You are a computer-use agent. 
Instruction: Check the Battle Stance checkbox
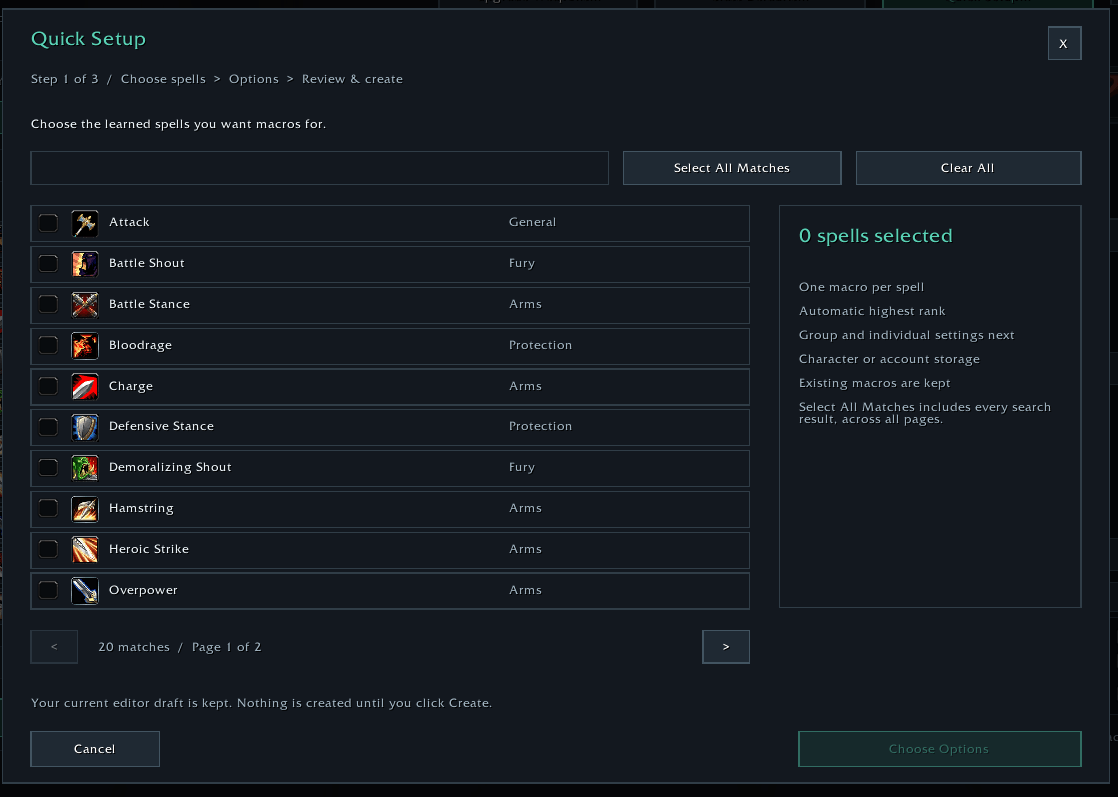coord(48,304)
